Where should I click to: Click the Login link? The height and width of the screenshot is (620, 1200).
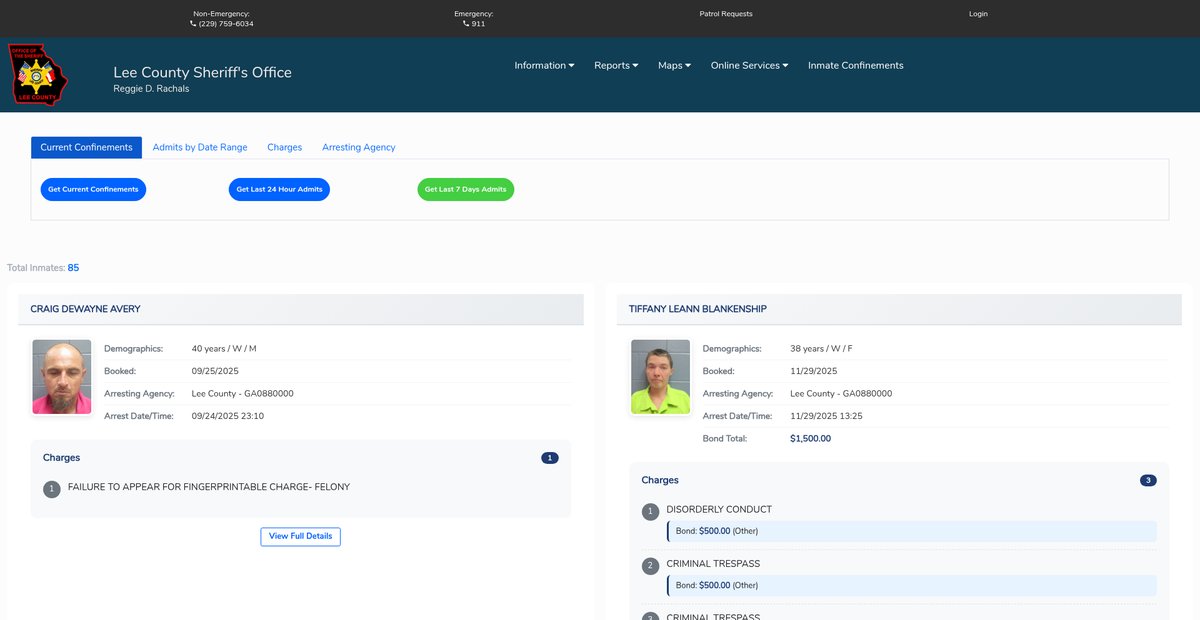pyautogui.click(x=978, y=14)
